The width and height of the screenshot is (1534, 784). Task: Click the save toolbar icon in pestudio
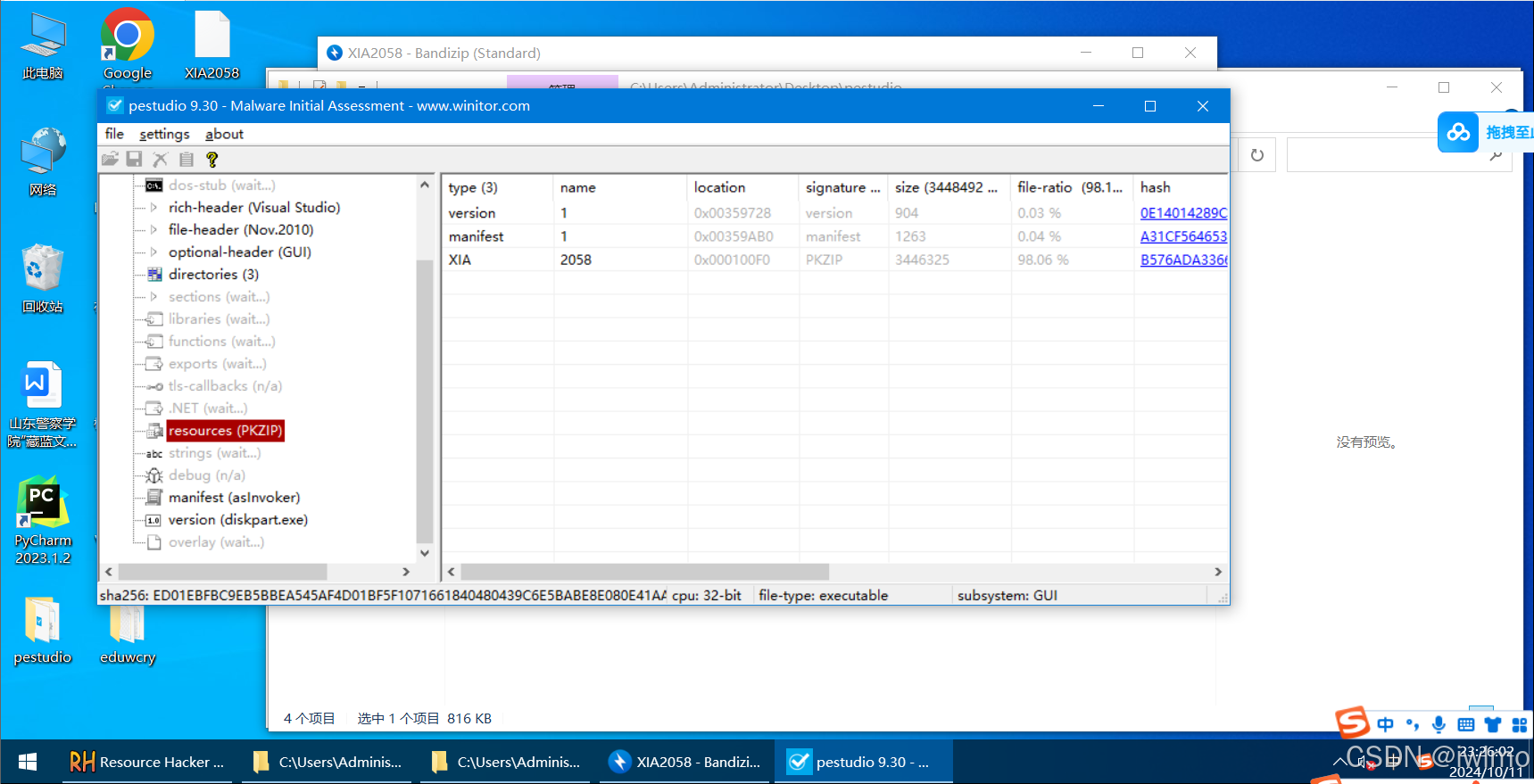pos(134,159)
